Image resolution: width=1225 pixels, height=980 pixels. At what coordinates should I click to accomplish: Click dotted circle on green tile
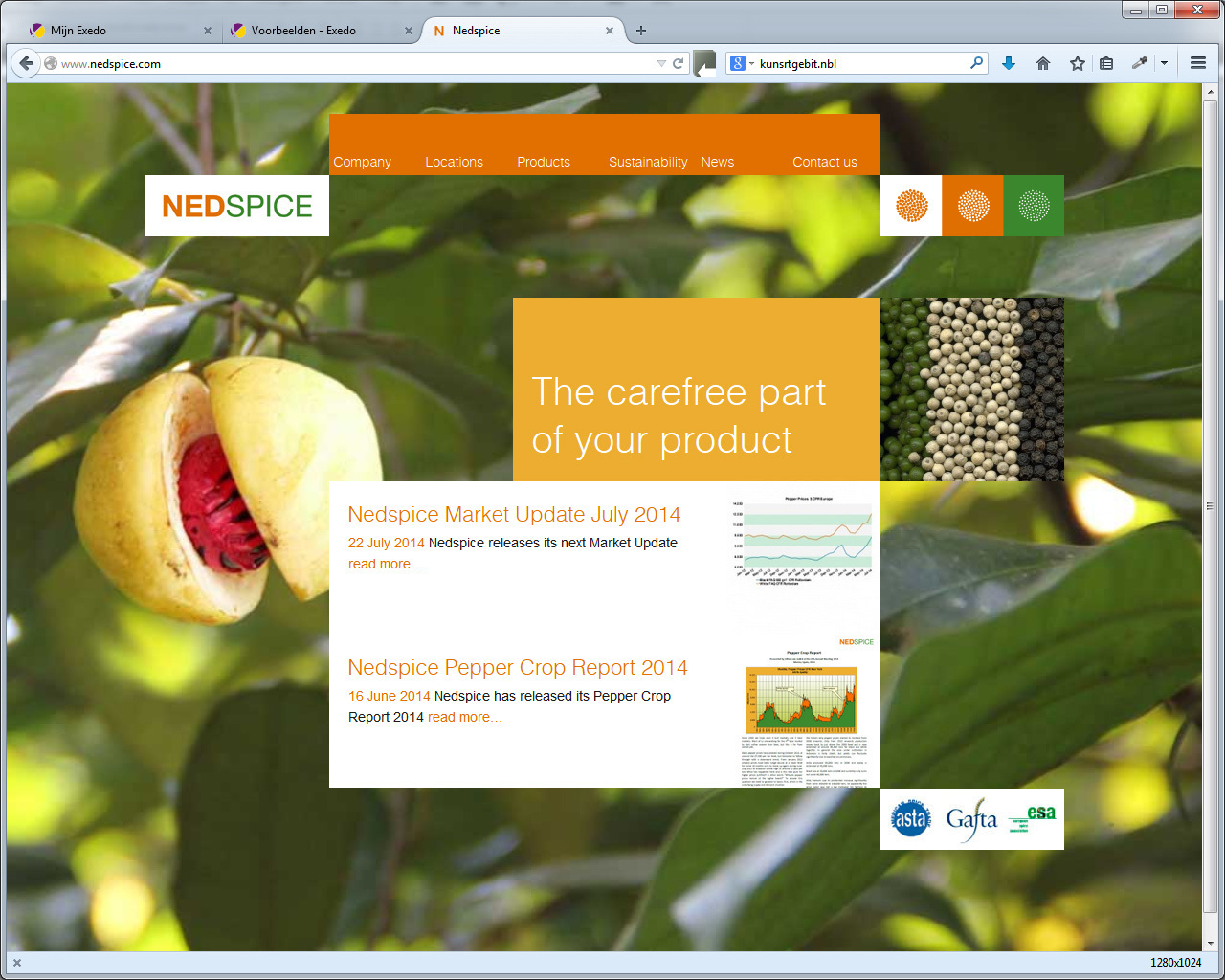(x=1034, y=206)
